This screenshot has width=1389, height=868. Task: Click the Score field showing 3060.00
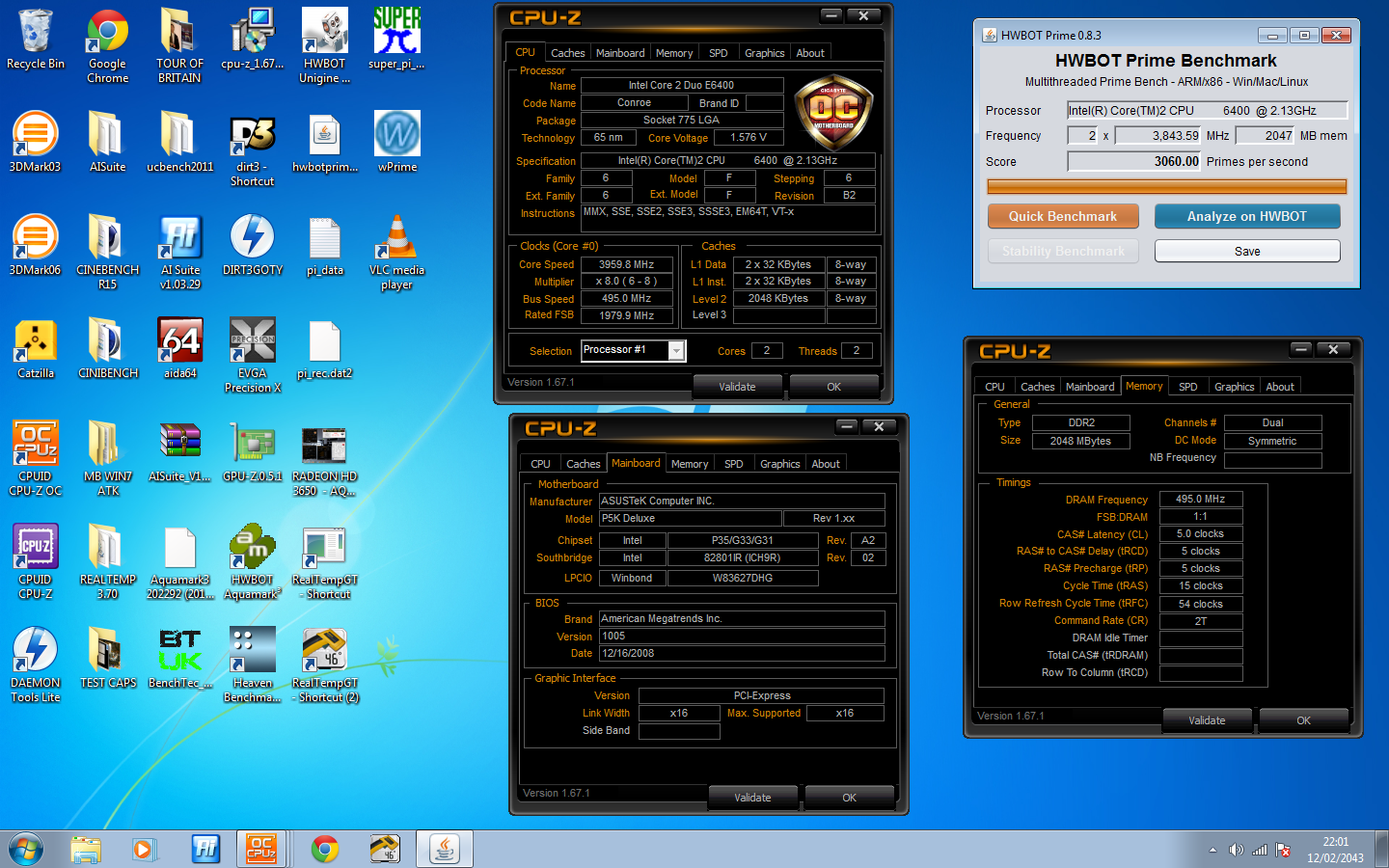pos(1133,162)
